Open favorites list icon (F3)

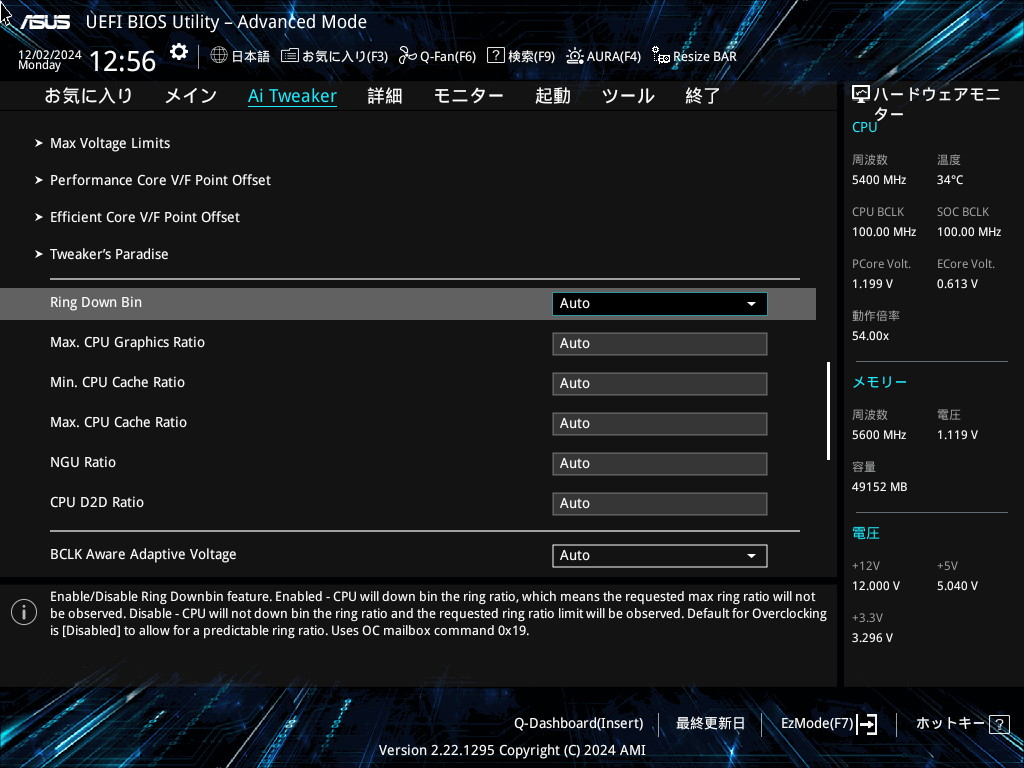pos(289,56)
